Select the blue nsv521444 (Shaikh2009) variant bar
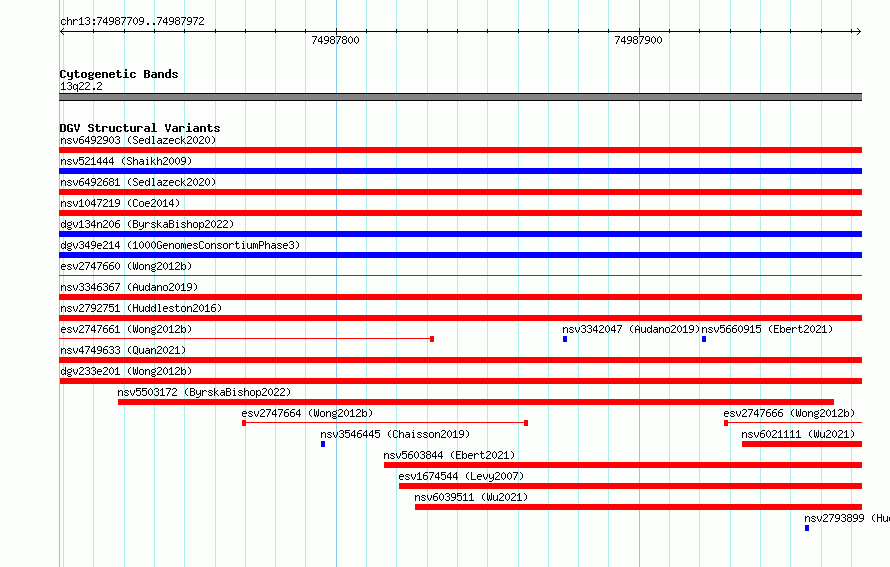890x567 pixels. 460,171
